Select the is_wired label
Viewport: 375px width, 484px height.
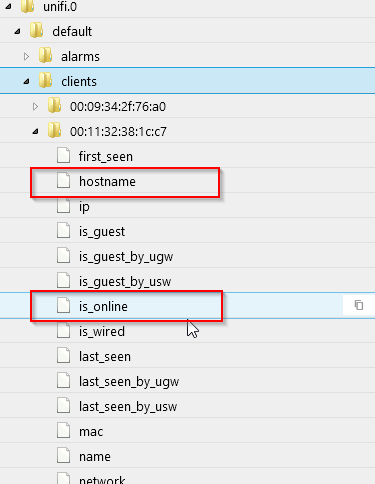(102, 332)
